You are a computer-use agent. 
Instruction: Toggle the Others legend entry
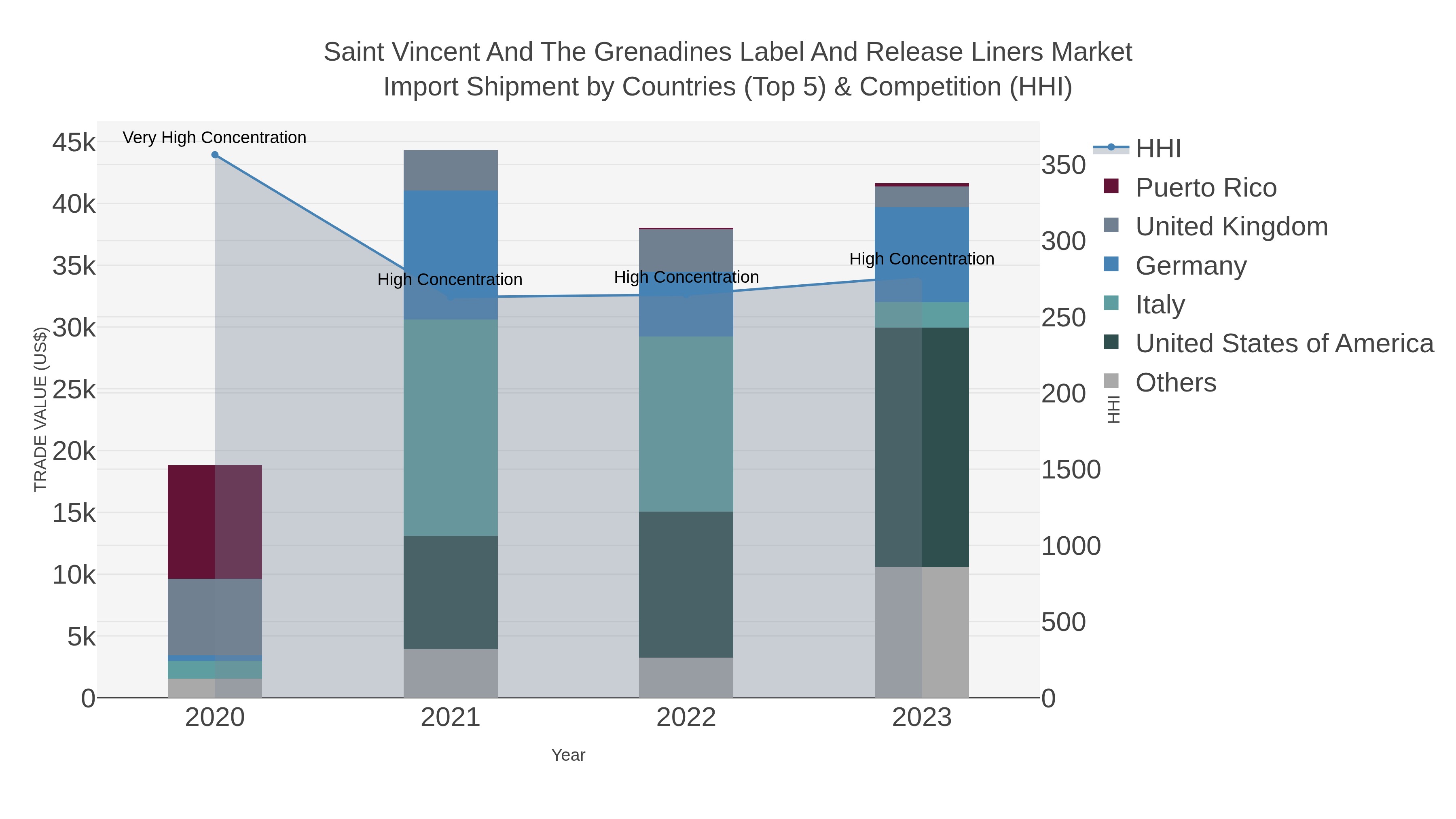1160,383
